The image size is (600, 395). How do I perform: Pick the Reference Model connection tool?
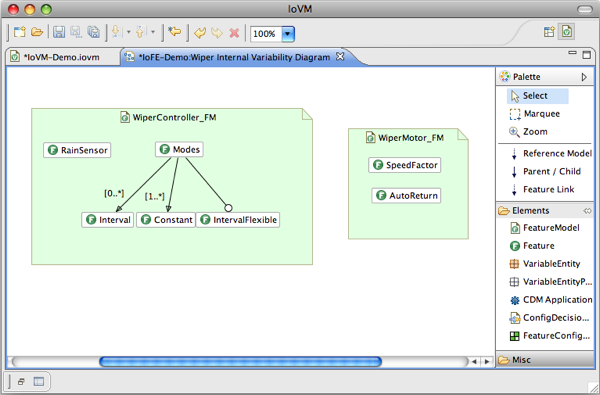552,153
